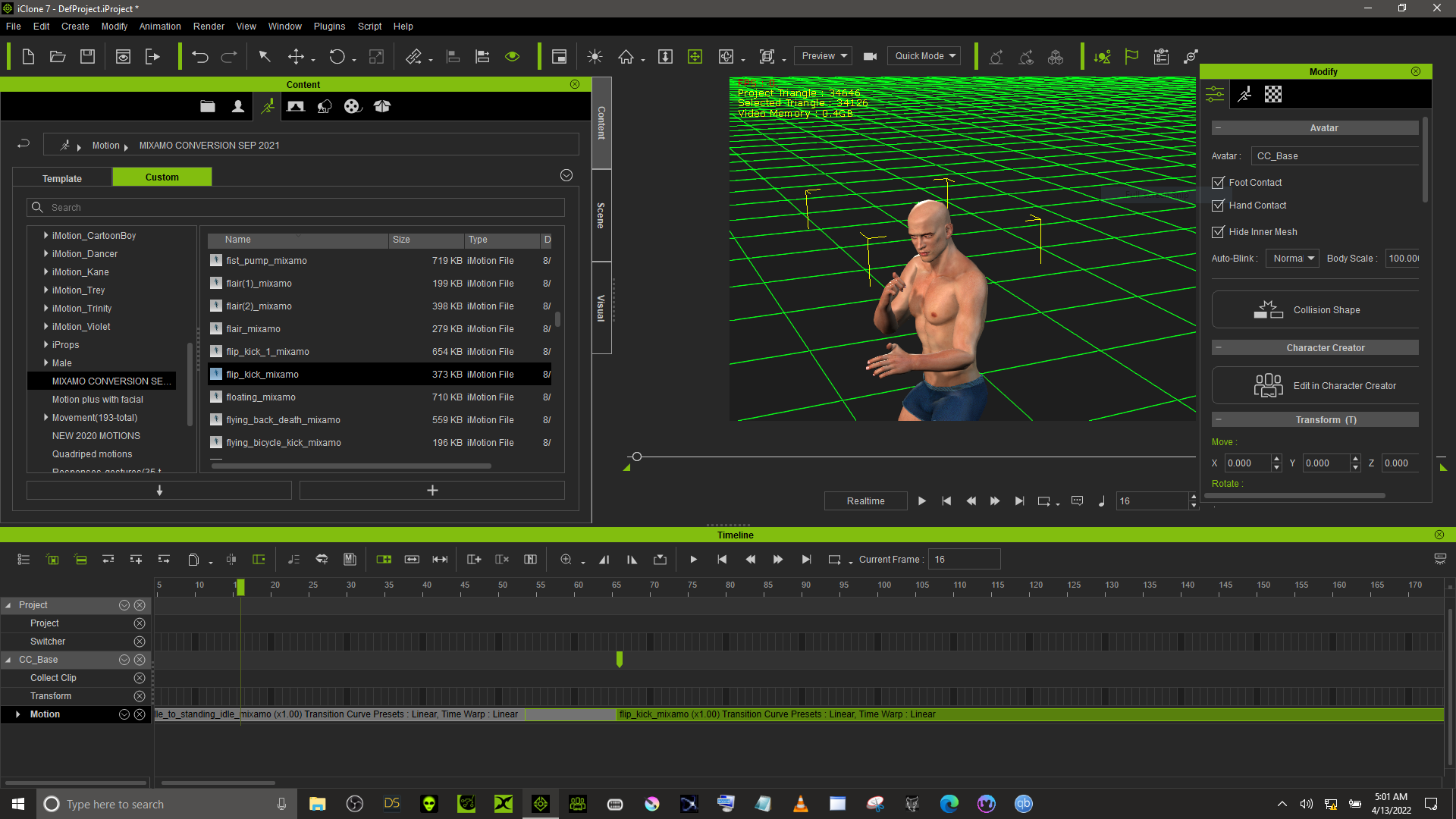Click the Download arrow button in Content
The image size is (1456, 819).
[159, 491]
